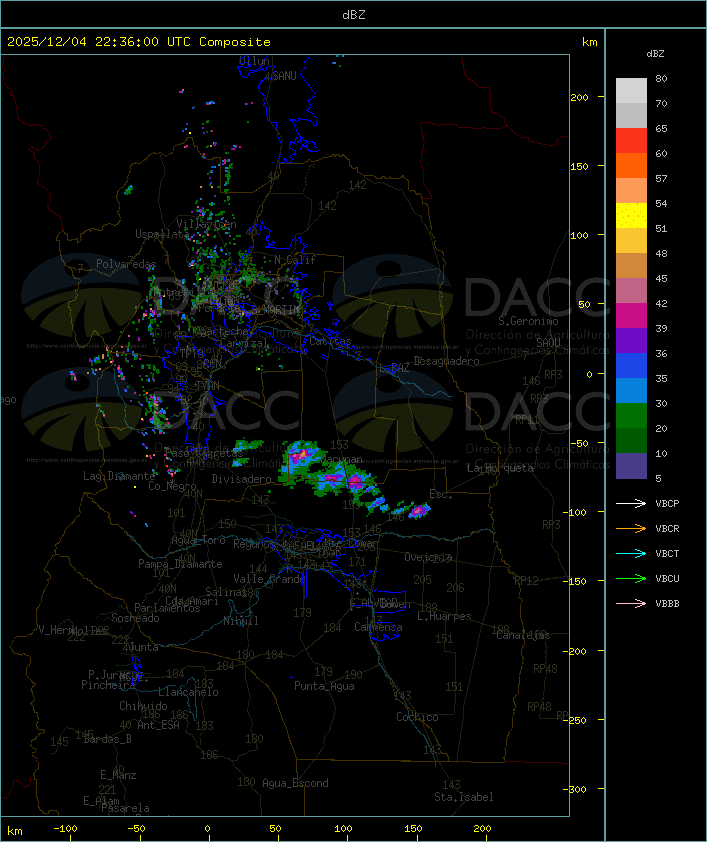This screenshot has height=842, width=707.
Task: Pick the purple swatch between 39 and 36
Action: pyautogui.click(x=631, y=340)
